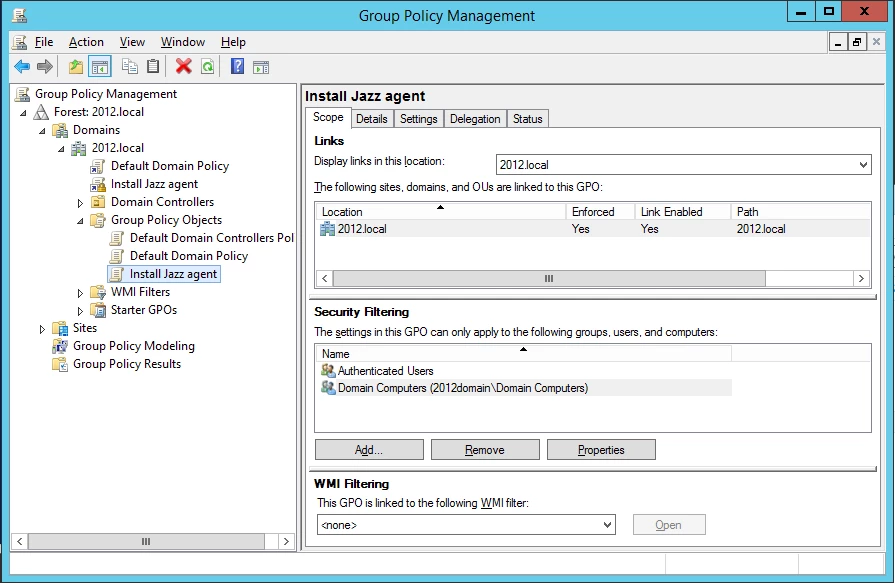The image size is (895, 583).
Task: Collapse the 2012.local domain node
Action: (x=61, y=149)
